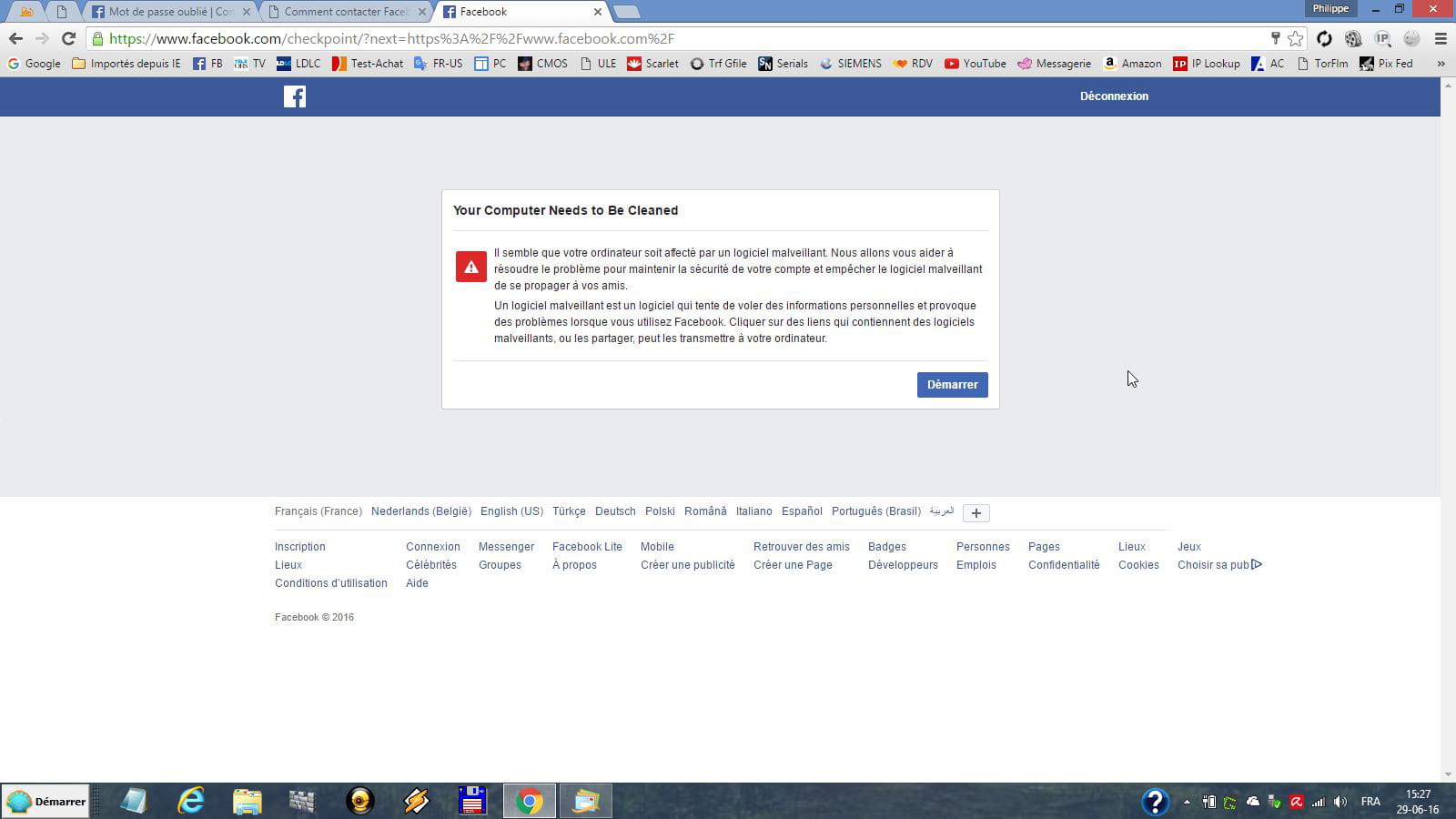Click Déconnexion link in header
The image size is (1456, 819).
pos(1114,96)
